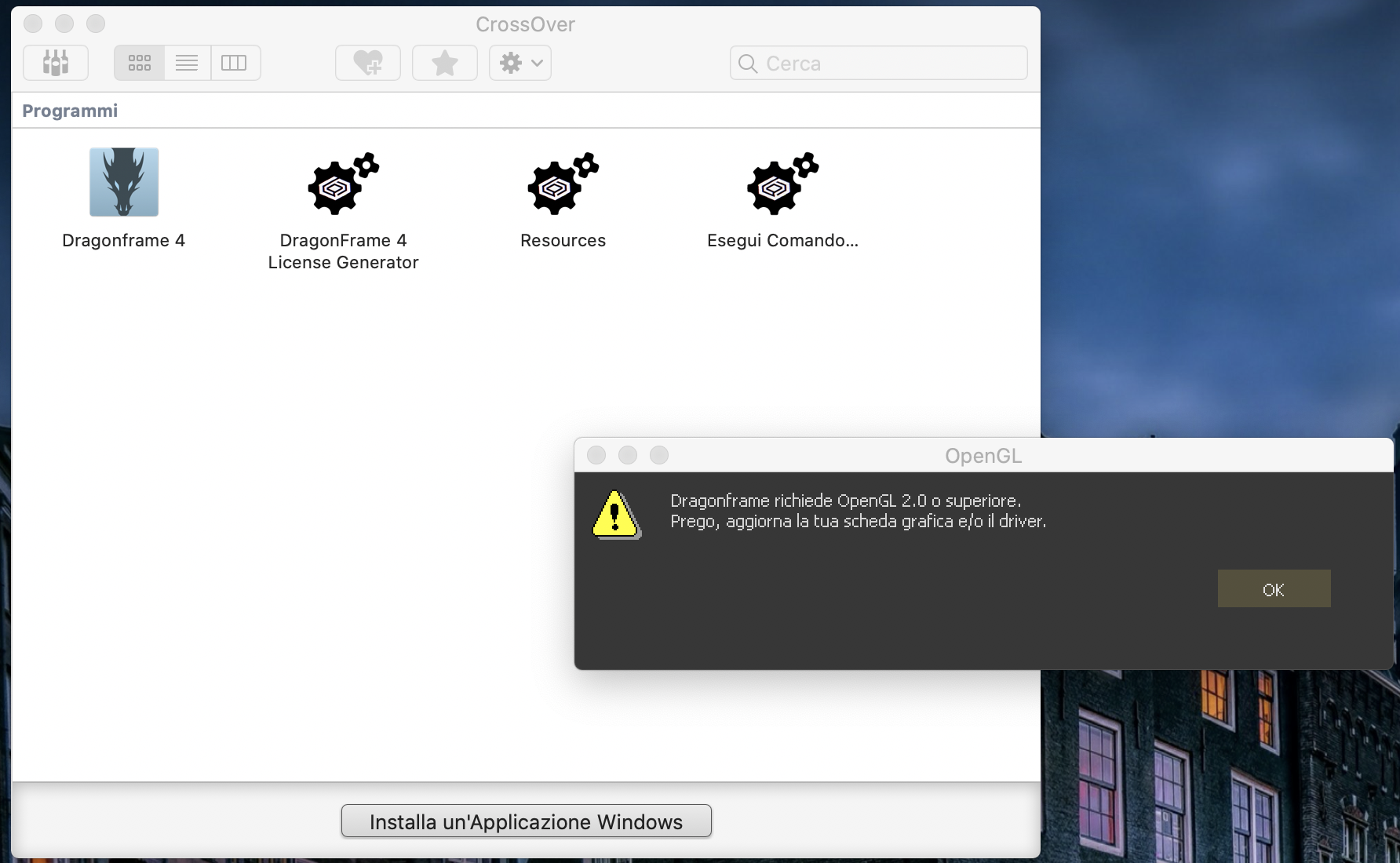Select the Resources gear icon
Viewport: 1400px width, 863px height.
(x=563, y=184)
